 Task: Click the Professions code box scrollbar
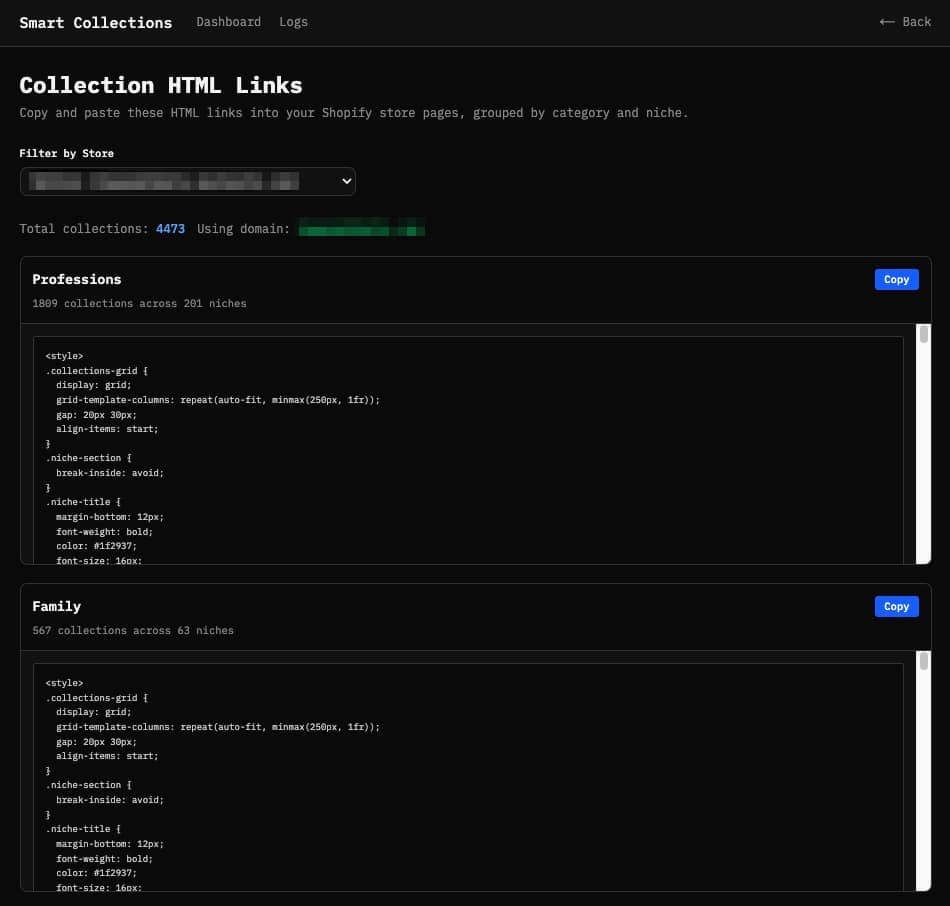pos(922,340)
